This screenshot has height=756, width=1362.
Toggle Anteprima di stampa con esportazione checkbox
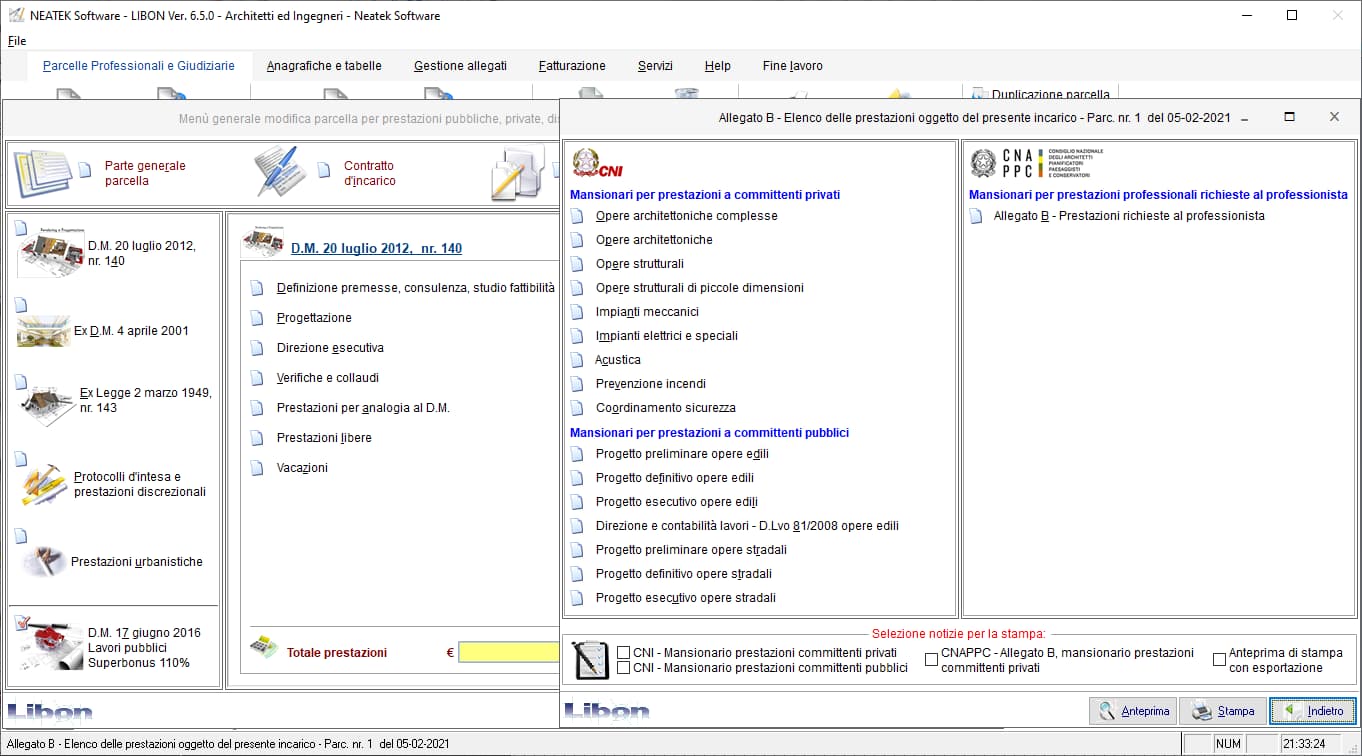point(1219,660)
